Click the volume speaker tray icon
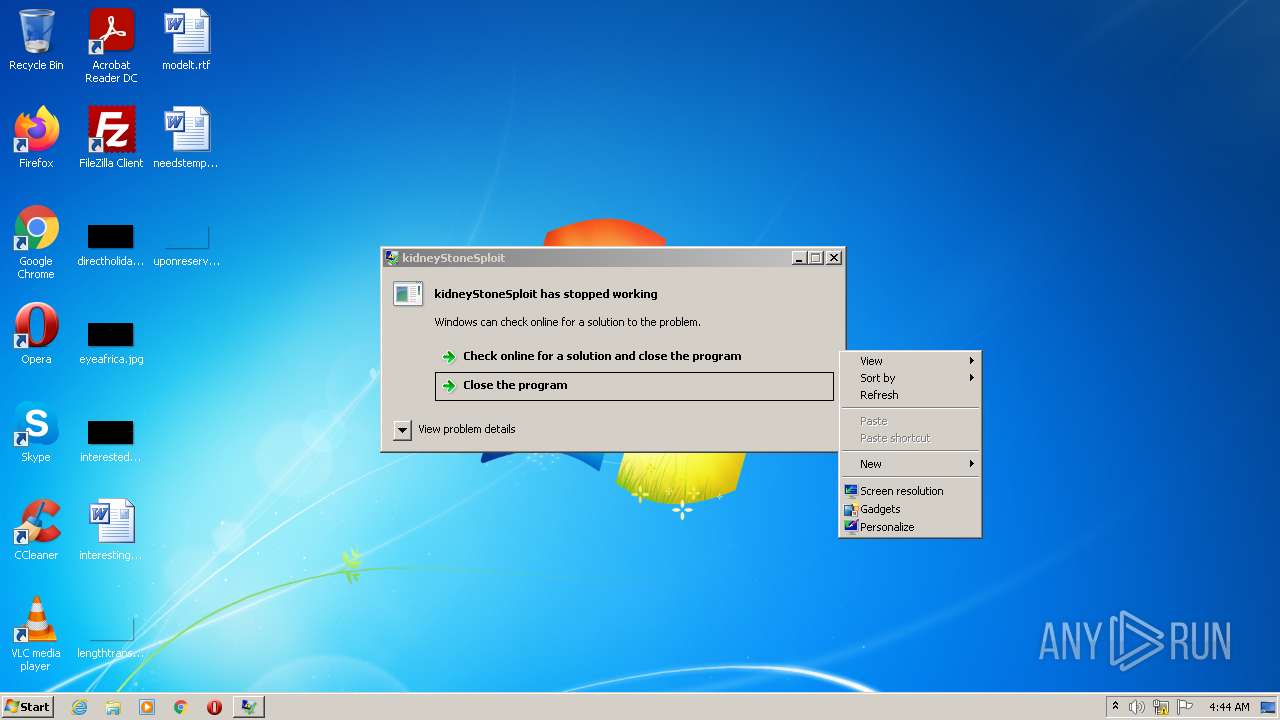1280x720 pixels. click(1137, 707)
